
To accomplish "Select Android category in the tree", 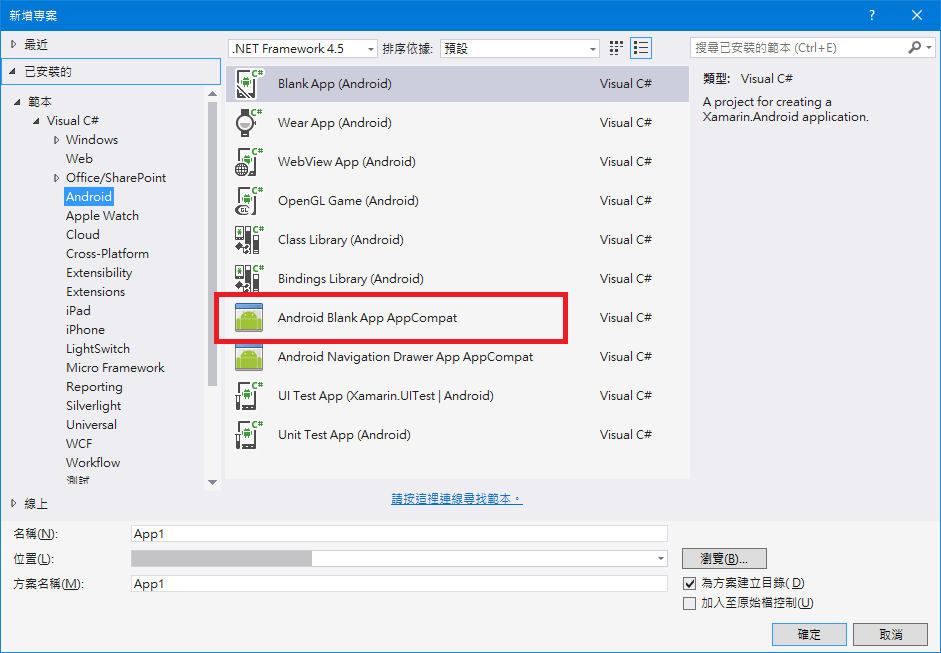I will point(89,197).
